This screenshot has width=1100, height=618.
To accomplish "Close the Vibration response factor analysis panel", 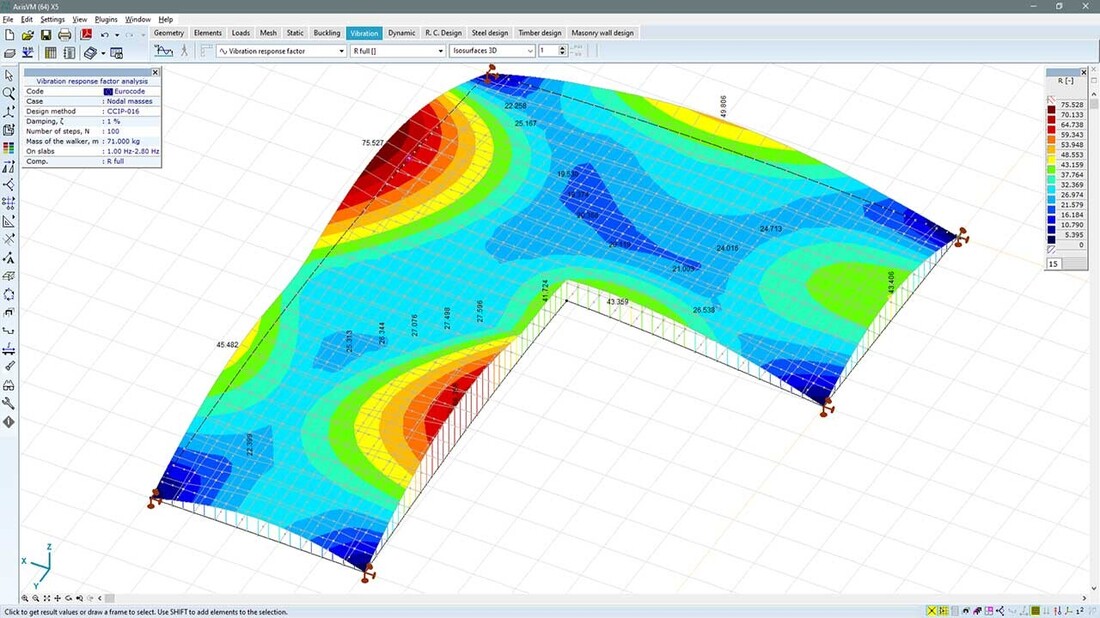I will [x=155, y=72].
